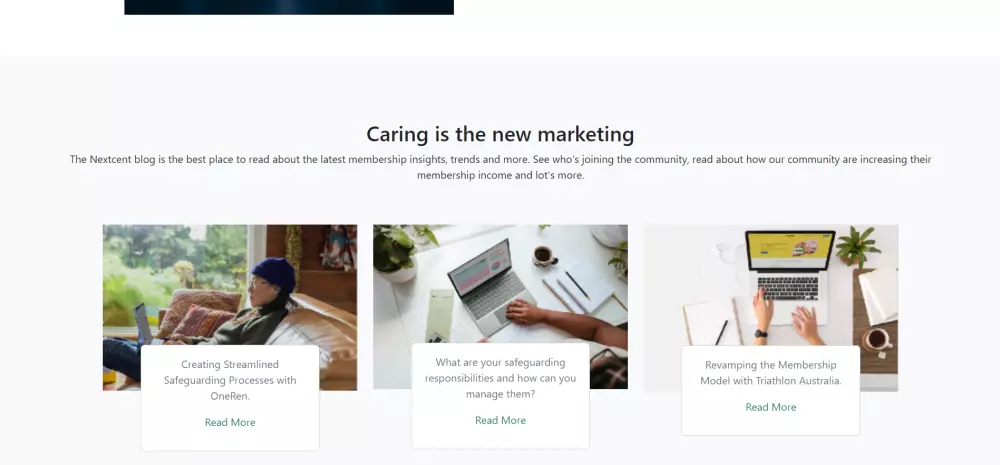Click the coffee cup in the middle photo
Viewport: 1000px width, 465px height.
pos(544,255)
